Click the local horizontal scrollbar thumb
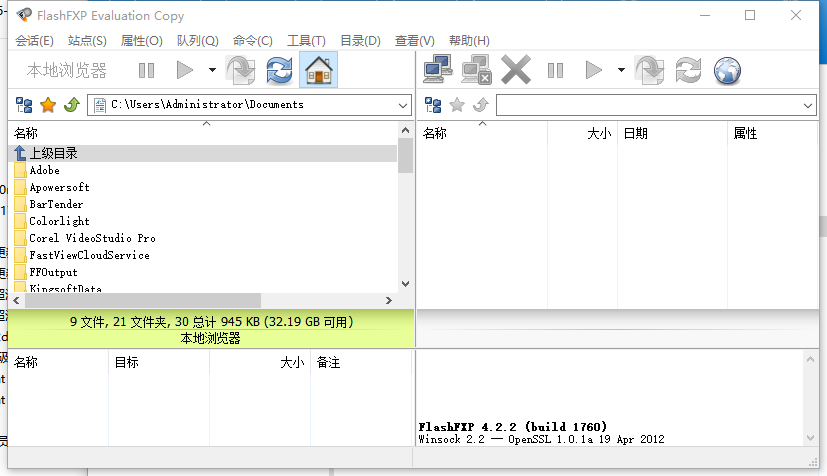The image size is (827, 476). coord(142,300)
